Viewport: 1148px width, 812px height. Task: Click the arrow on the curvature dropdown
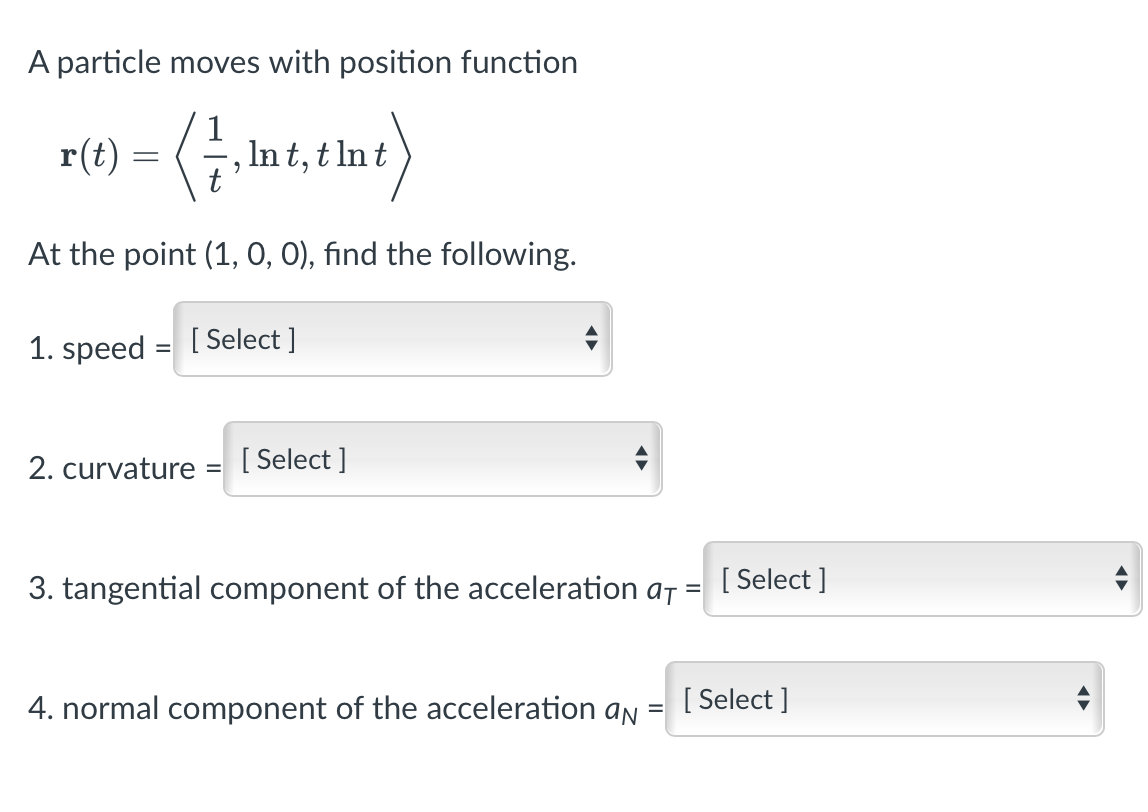tap(642, 459)
